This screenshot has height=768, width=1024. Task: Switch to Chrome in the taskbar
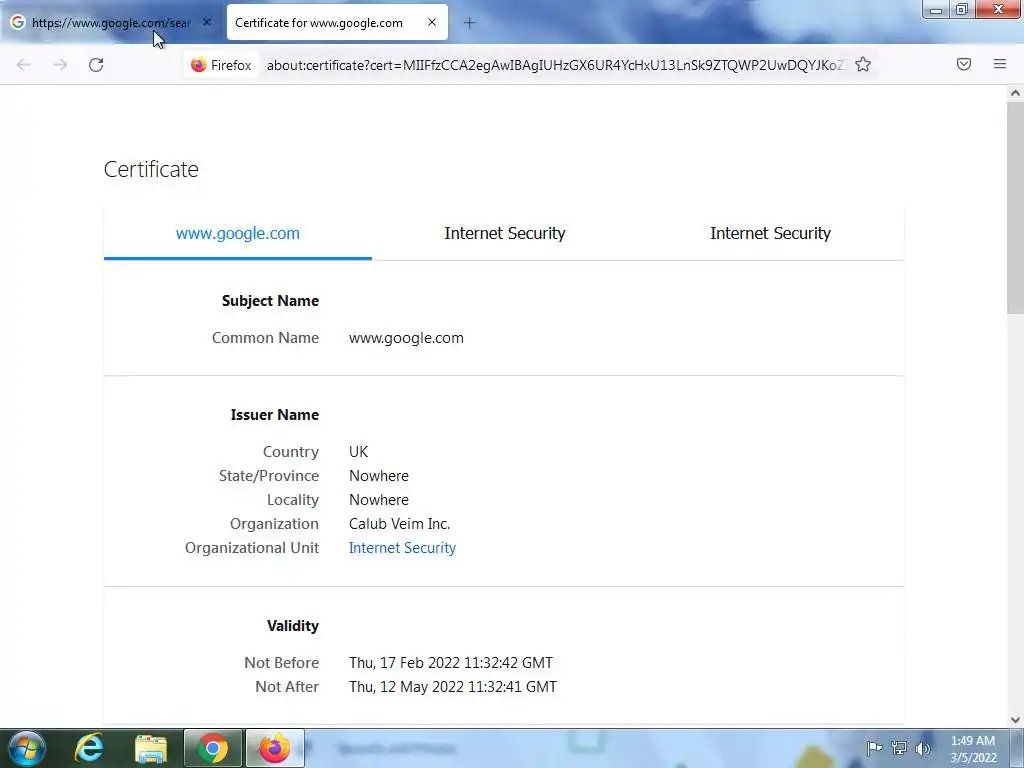tap(212, 748)
